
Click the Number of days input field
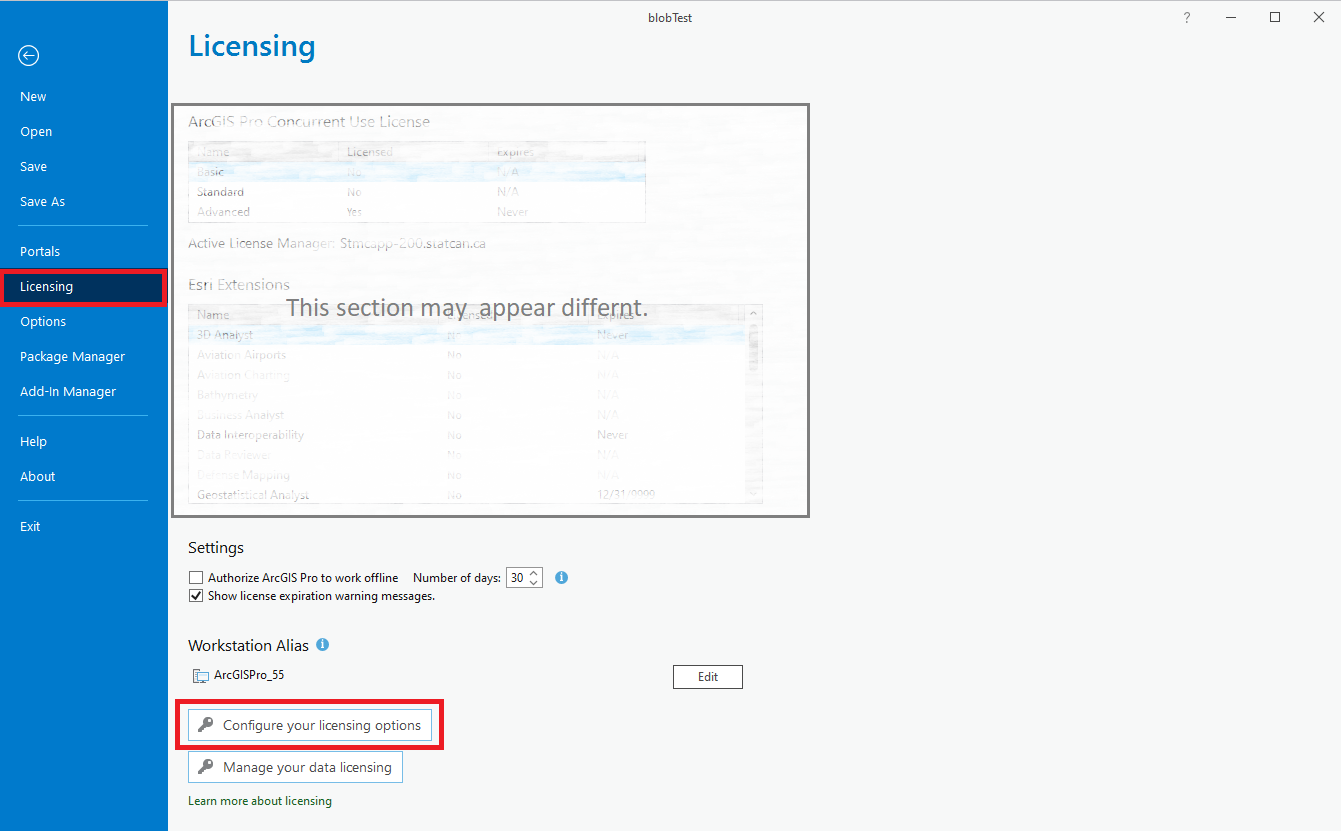[517, 578]
